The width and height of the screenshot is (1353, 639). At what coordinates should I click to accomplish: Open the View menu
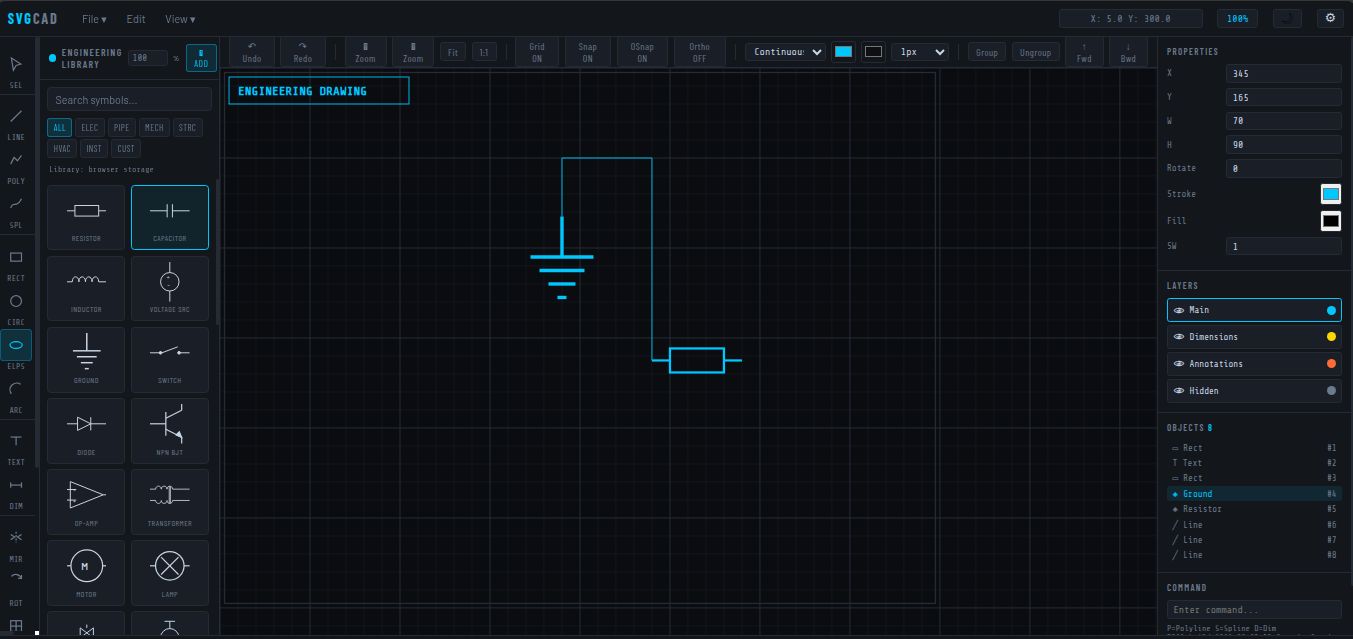(x=180, y=19)
